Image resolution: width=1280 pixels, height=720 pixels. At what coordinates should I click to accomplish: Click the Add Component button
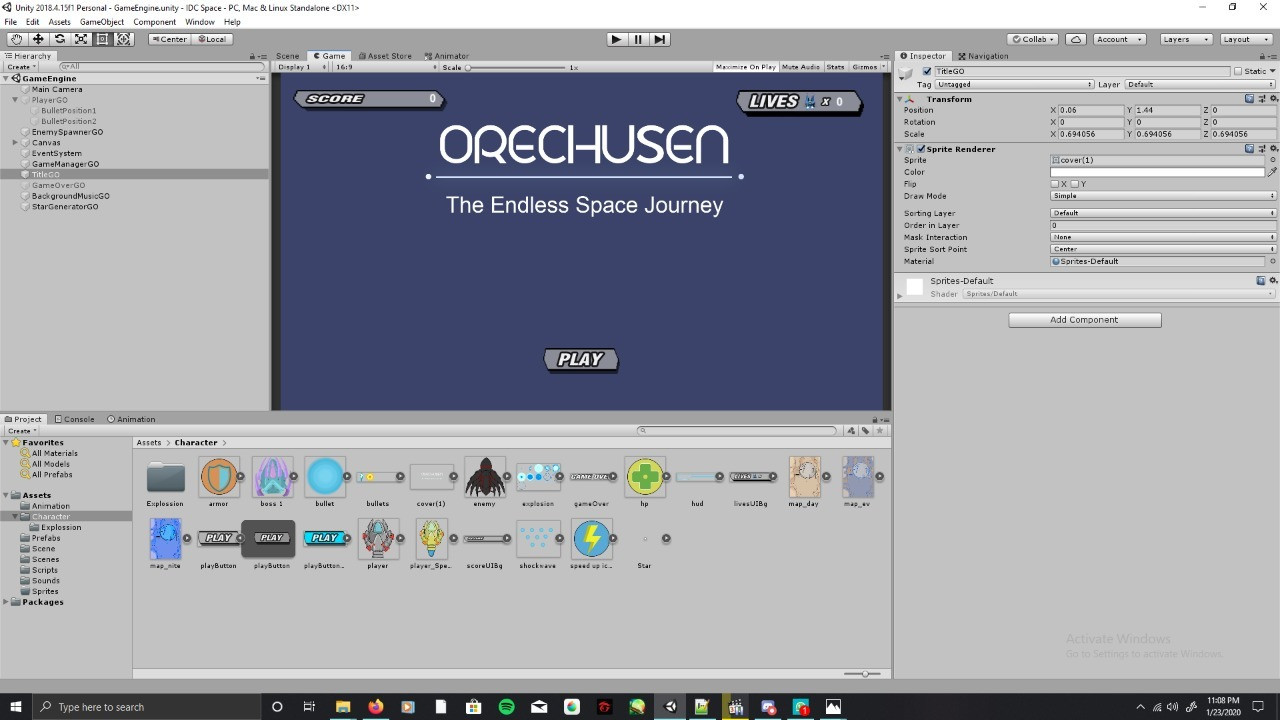pos(1085,320)
